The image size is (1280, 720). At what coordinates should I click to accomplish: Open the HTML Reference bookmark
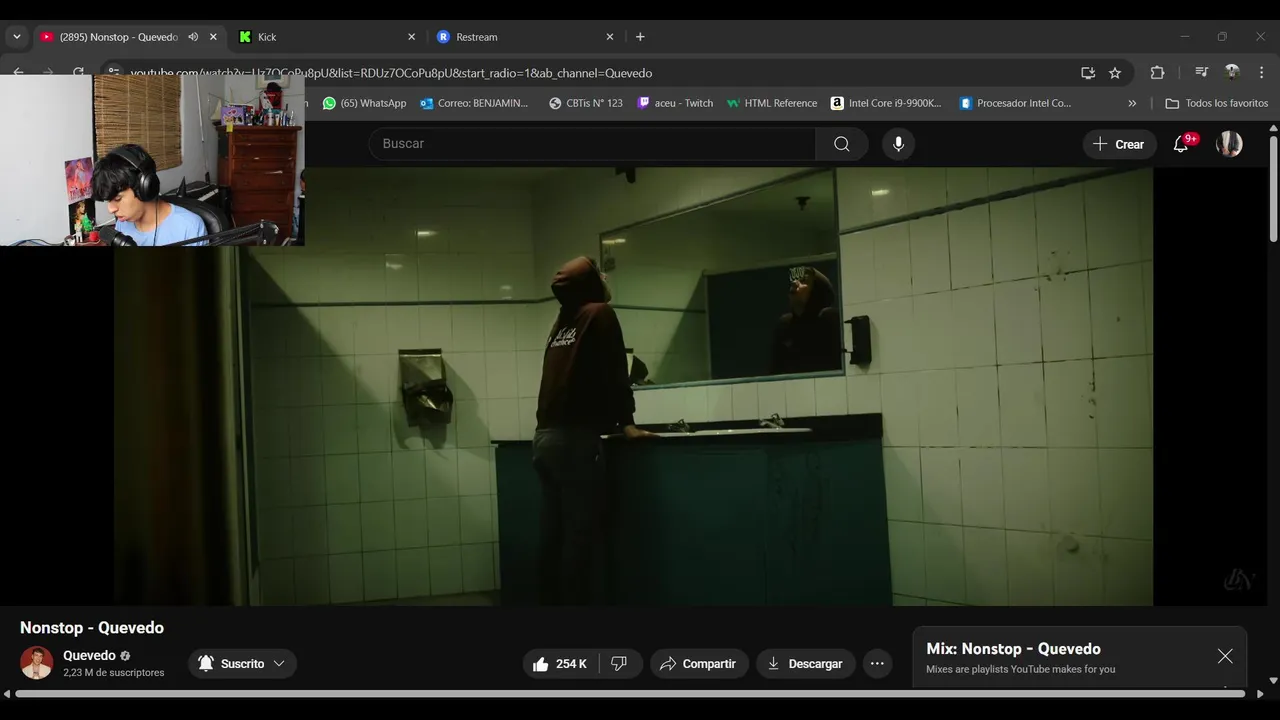tap(772, 103)
